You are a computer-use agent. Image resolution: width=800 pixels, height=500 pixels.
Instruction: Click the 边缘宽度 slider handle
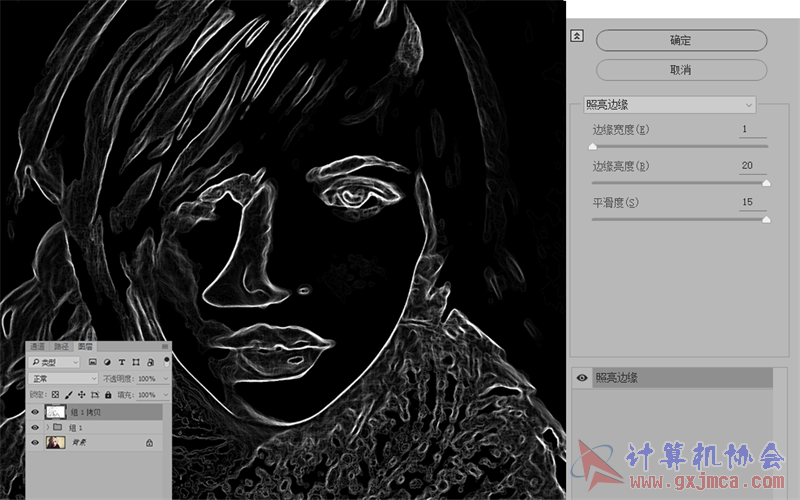592,147
